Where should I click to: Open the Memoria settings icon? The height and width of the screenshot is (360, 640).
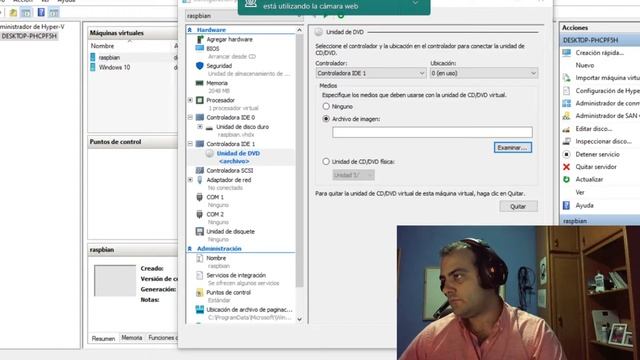point(200,83)
